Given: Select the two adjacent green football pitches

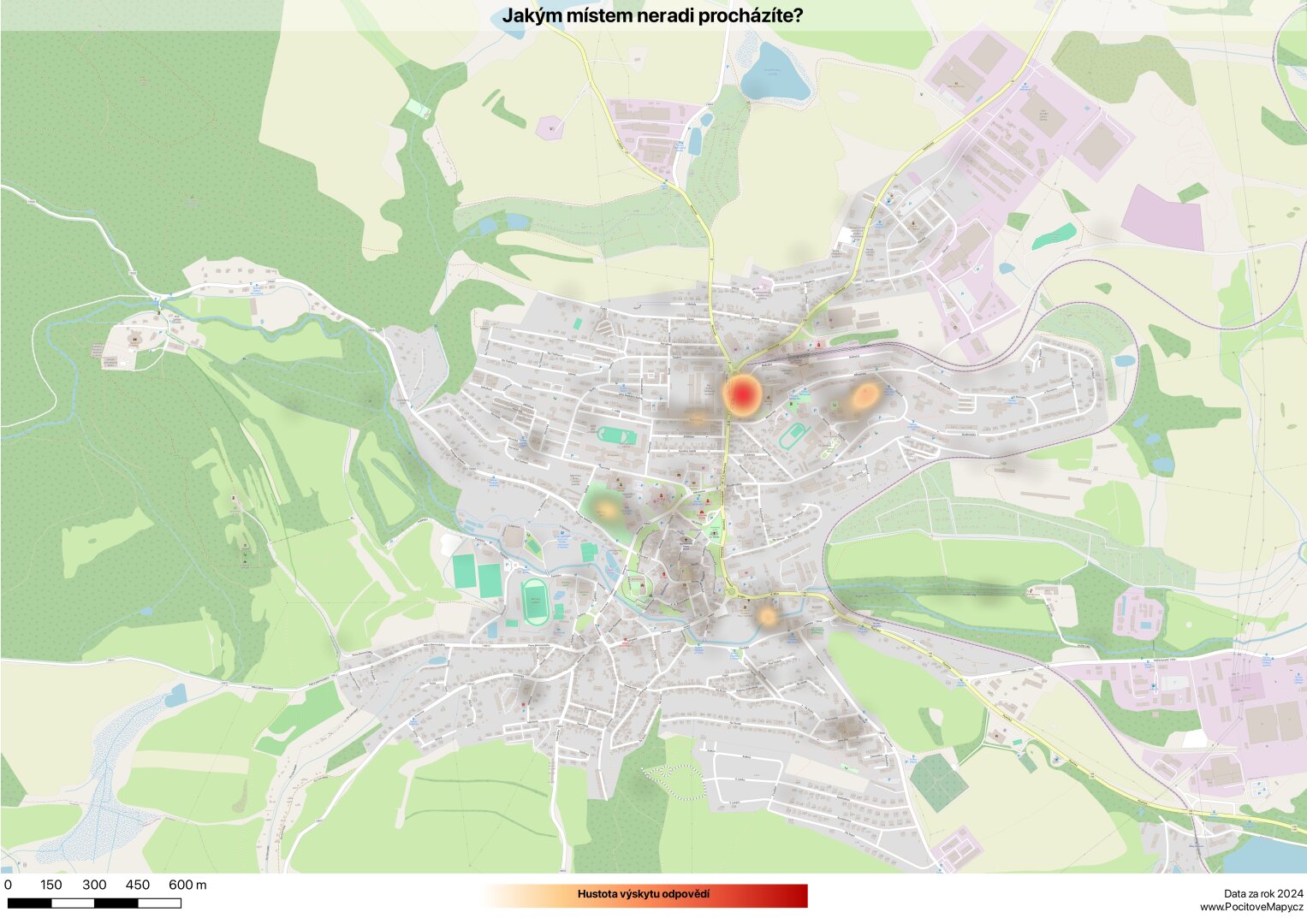Looking at the screenshot, I should [x=478, y=576].
